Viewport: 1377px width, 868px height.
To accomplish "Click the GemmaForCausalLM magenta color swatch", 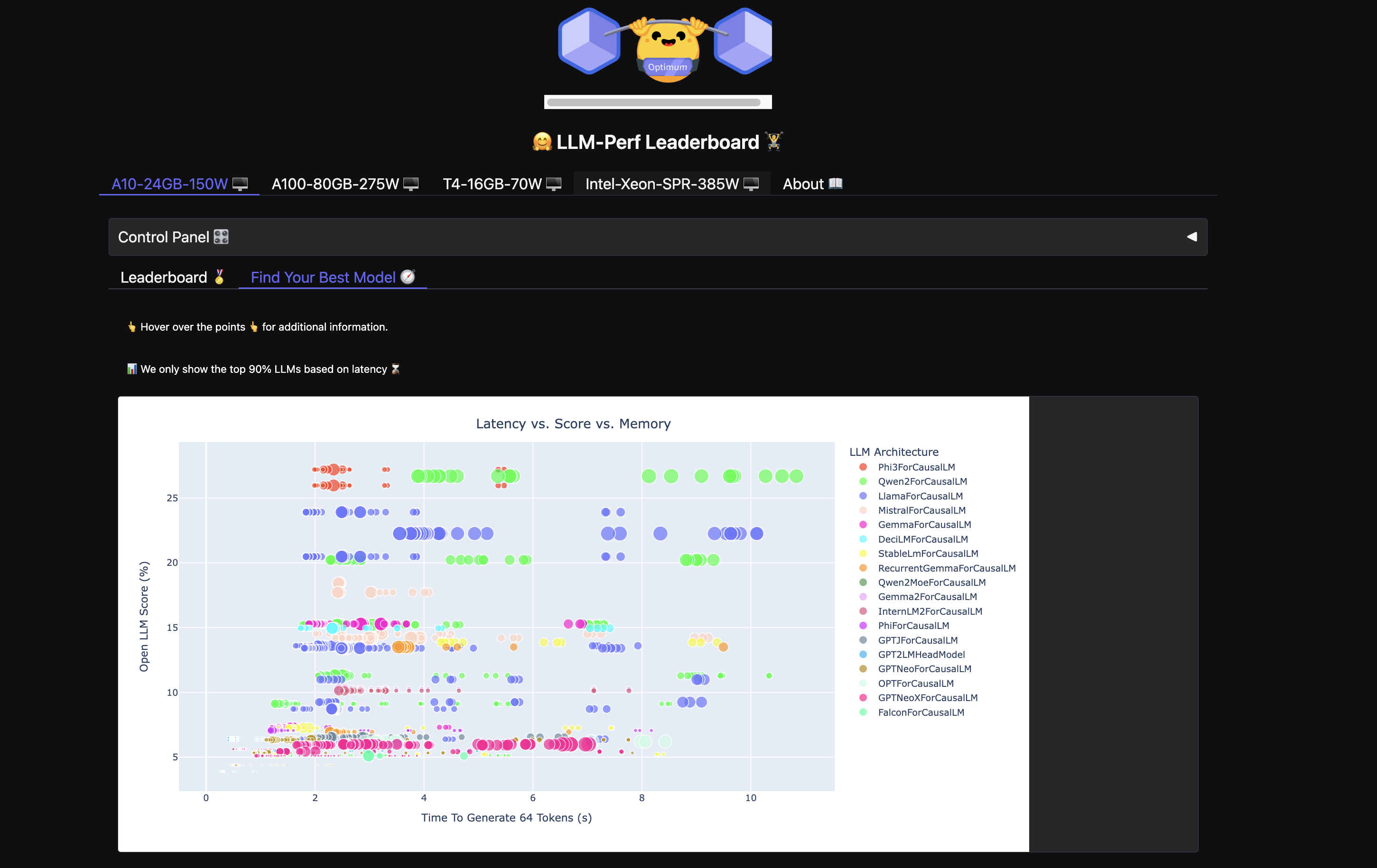I will 863,524.
